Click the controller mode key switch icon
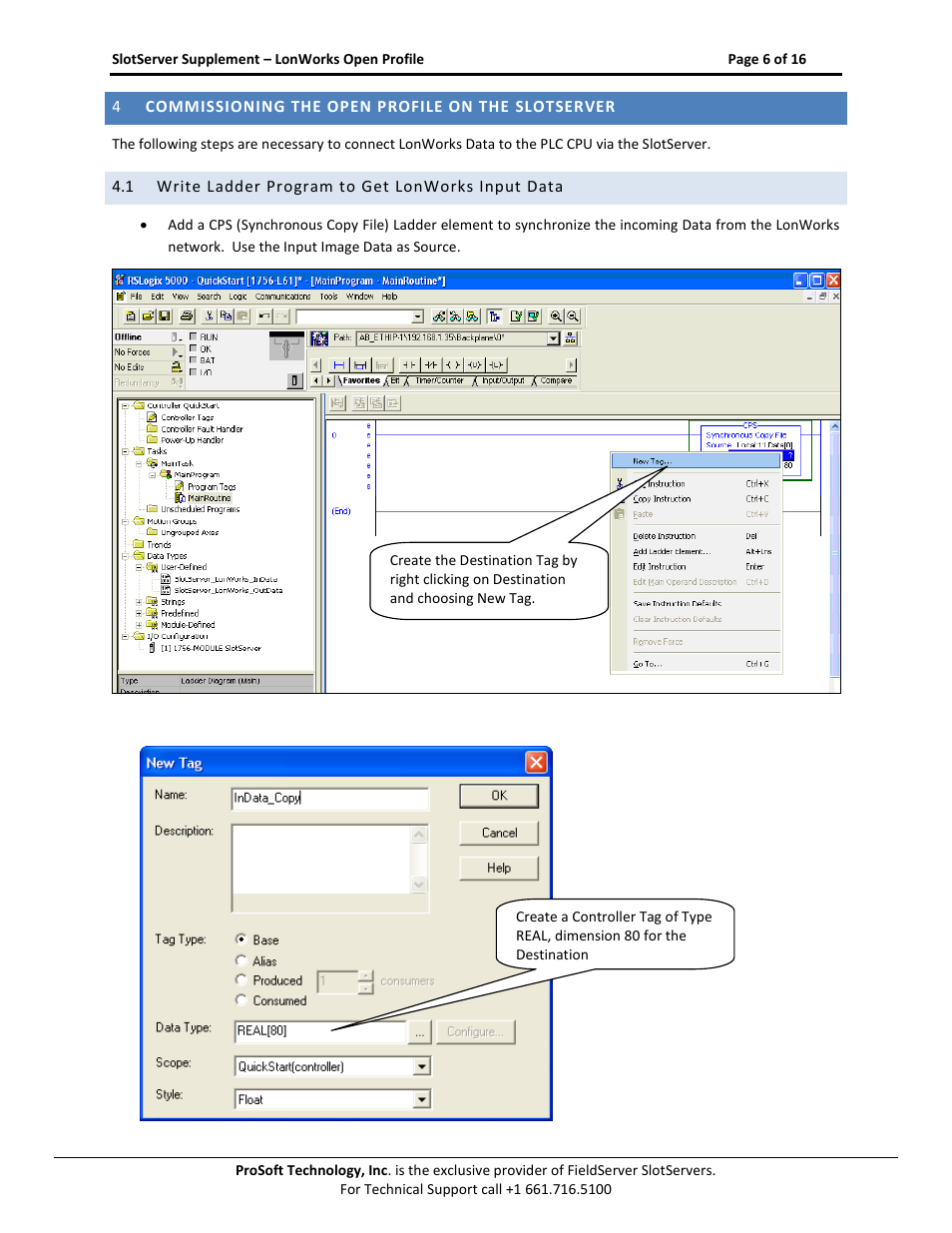 point(286,347)
